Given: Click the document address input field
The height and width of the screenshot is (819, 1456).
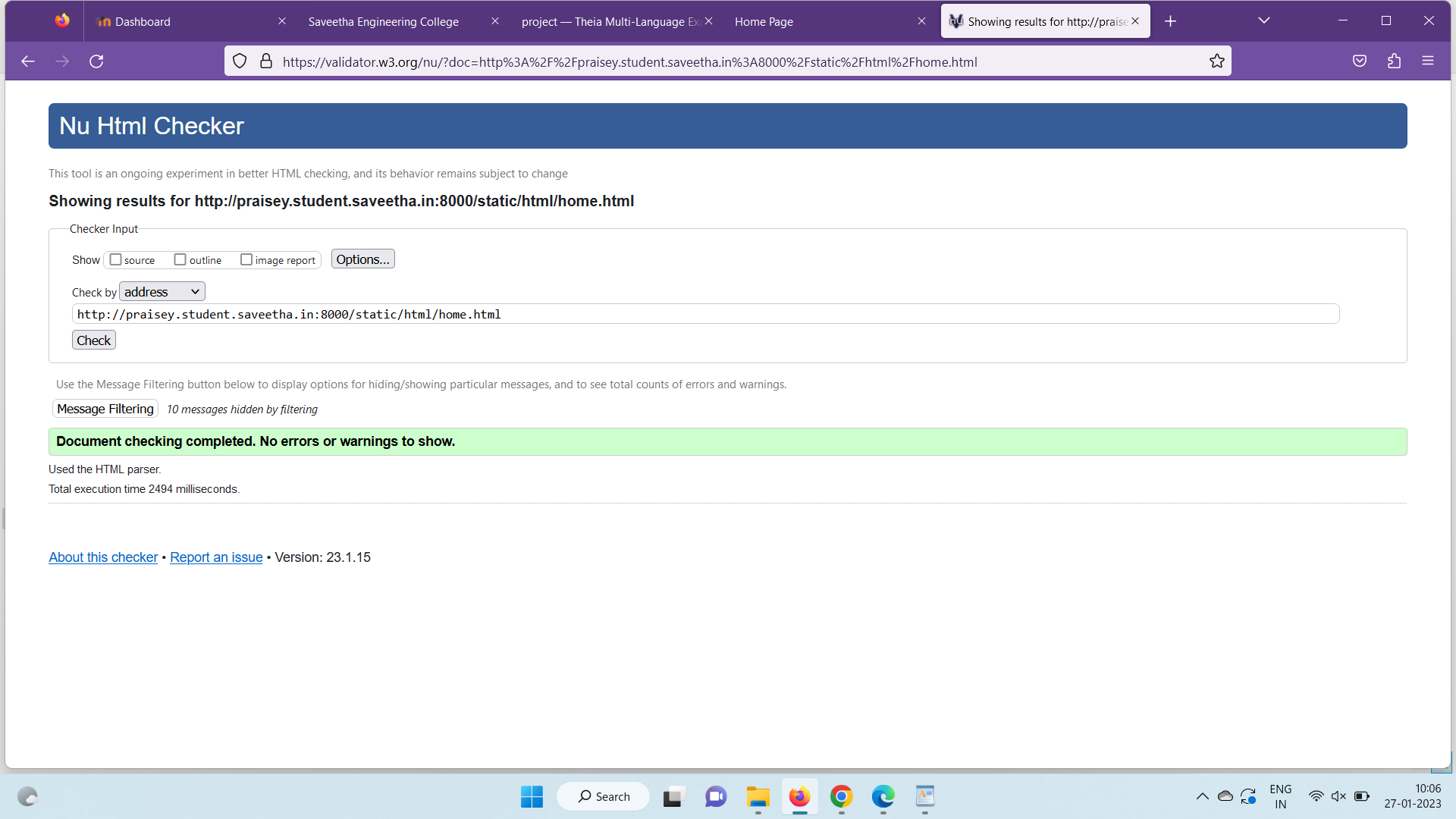Looking at the screenshot, I should 705,314.
